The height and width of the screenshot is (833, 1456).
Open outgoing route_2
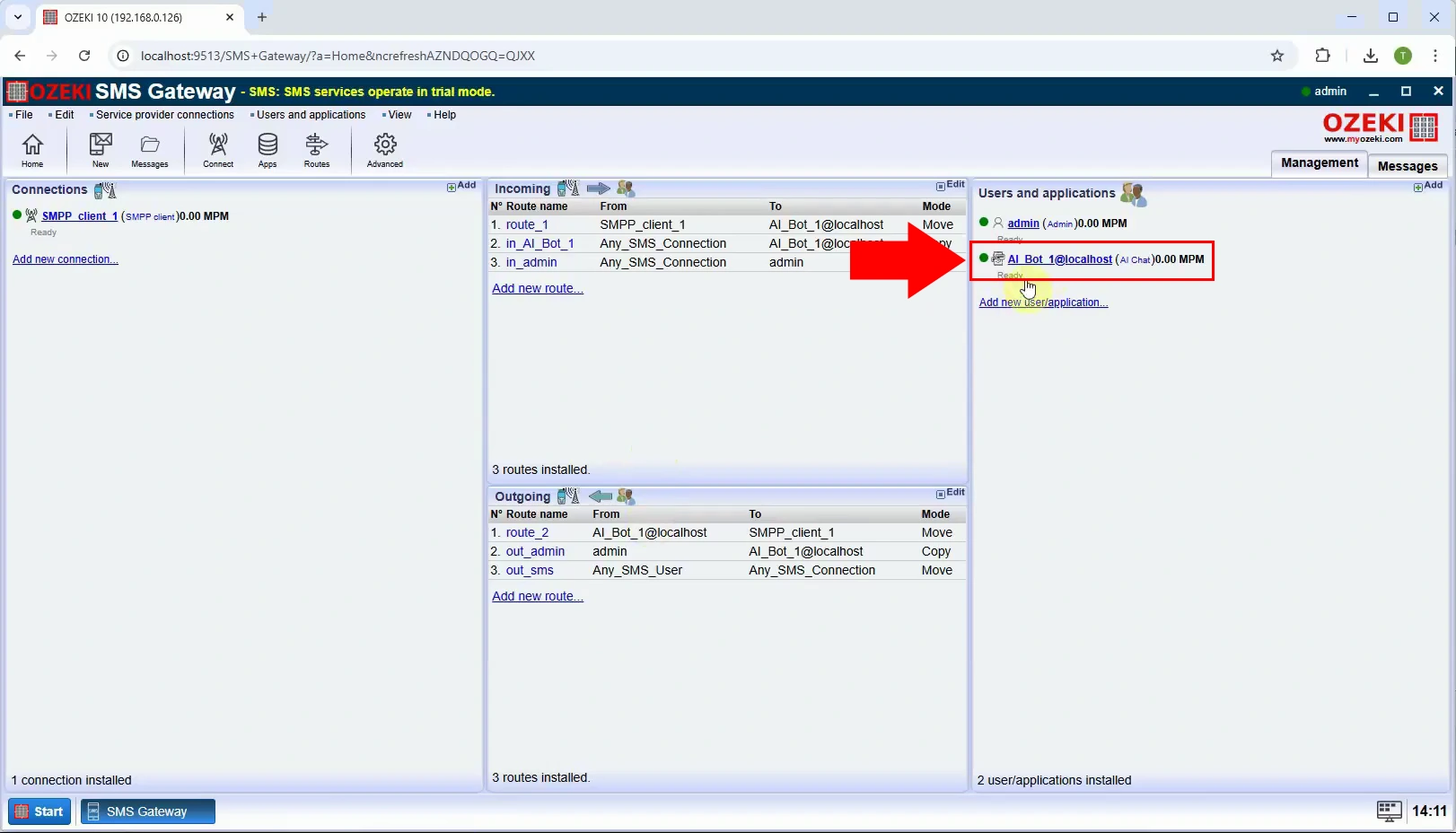[x=527, y=532]
